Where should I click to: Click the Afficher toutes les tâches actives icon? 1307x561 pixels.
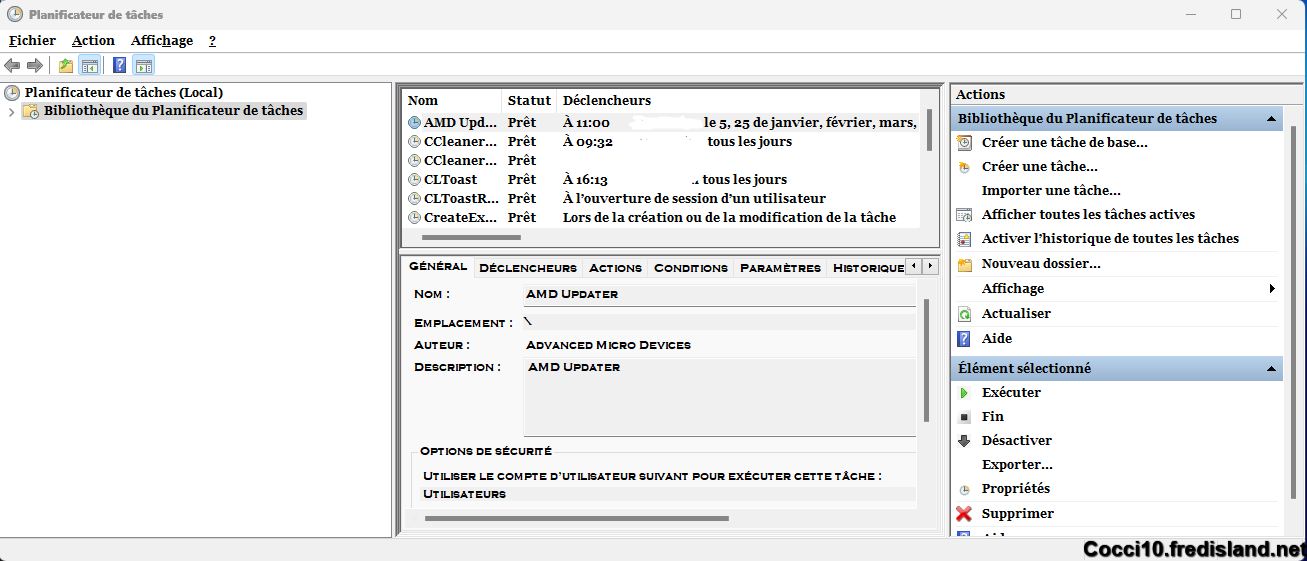pos(964,215)
